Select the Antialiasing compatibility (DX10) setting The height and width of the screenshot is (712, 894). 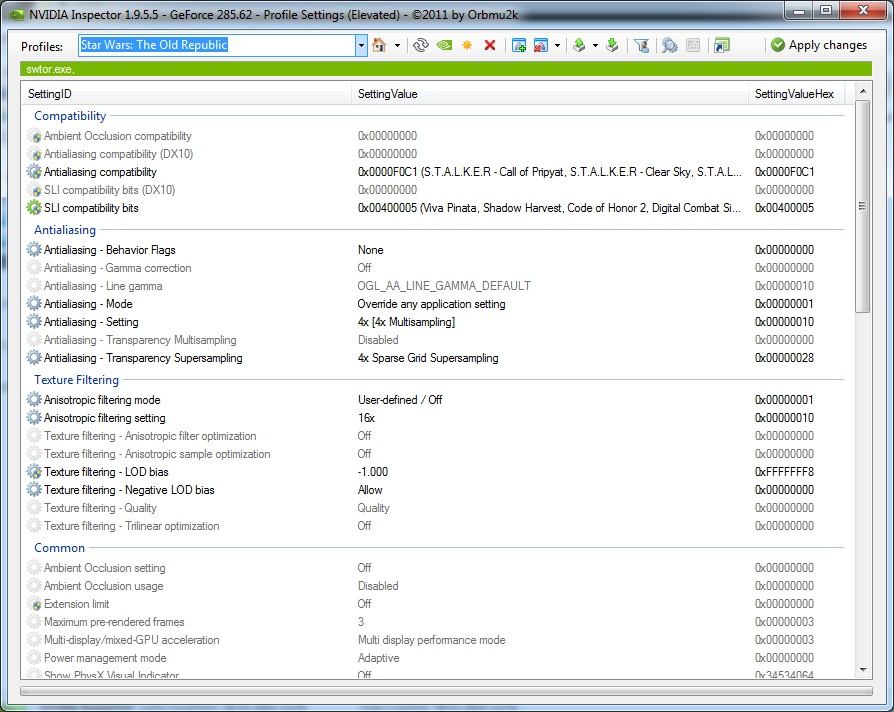(119, 154)
